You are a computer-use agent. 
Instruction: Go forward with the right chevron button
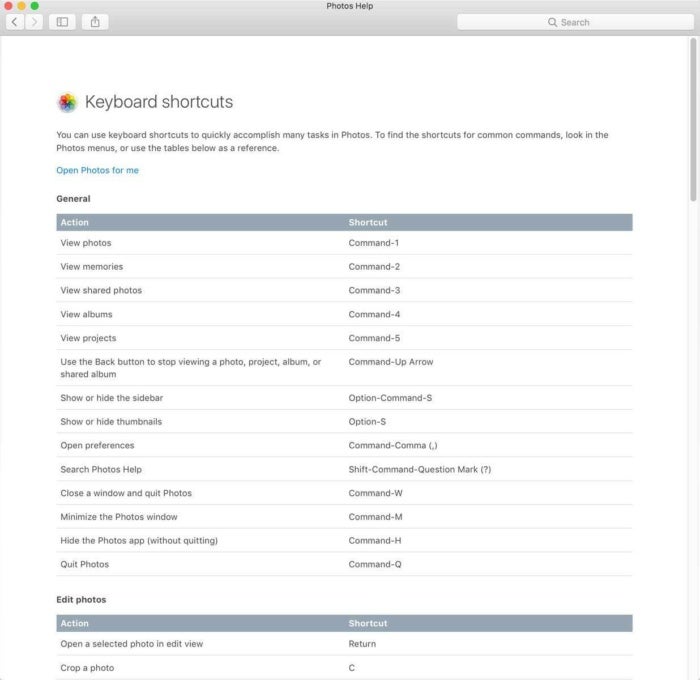point(34,22)
